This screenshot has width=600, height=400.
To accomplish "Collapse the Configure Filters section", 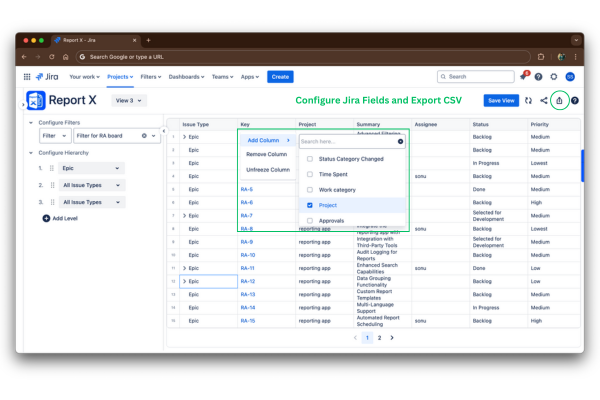I will (31, 123).
